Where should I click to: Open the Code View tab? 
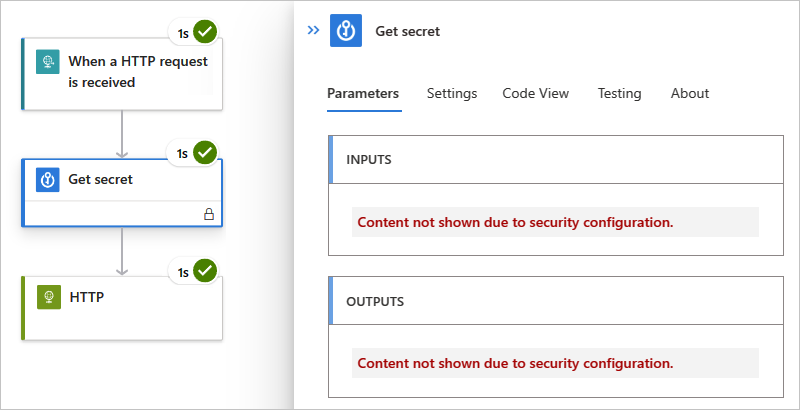point(536,93)
